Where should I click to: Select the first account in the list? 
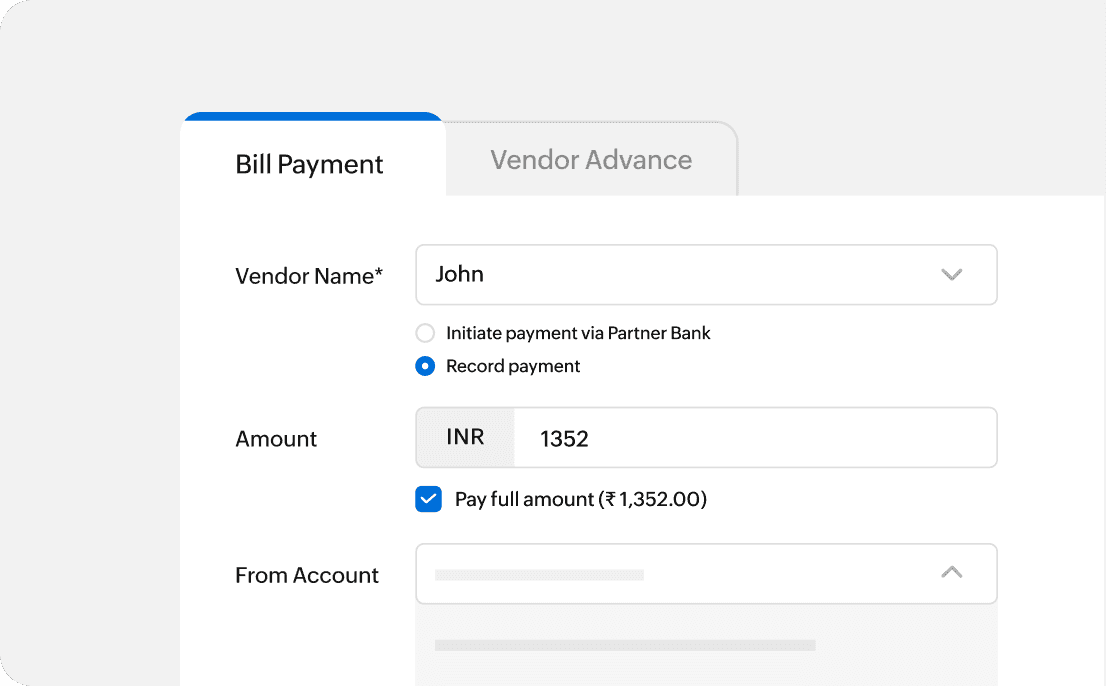(x=625, y=645)
